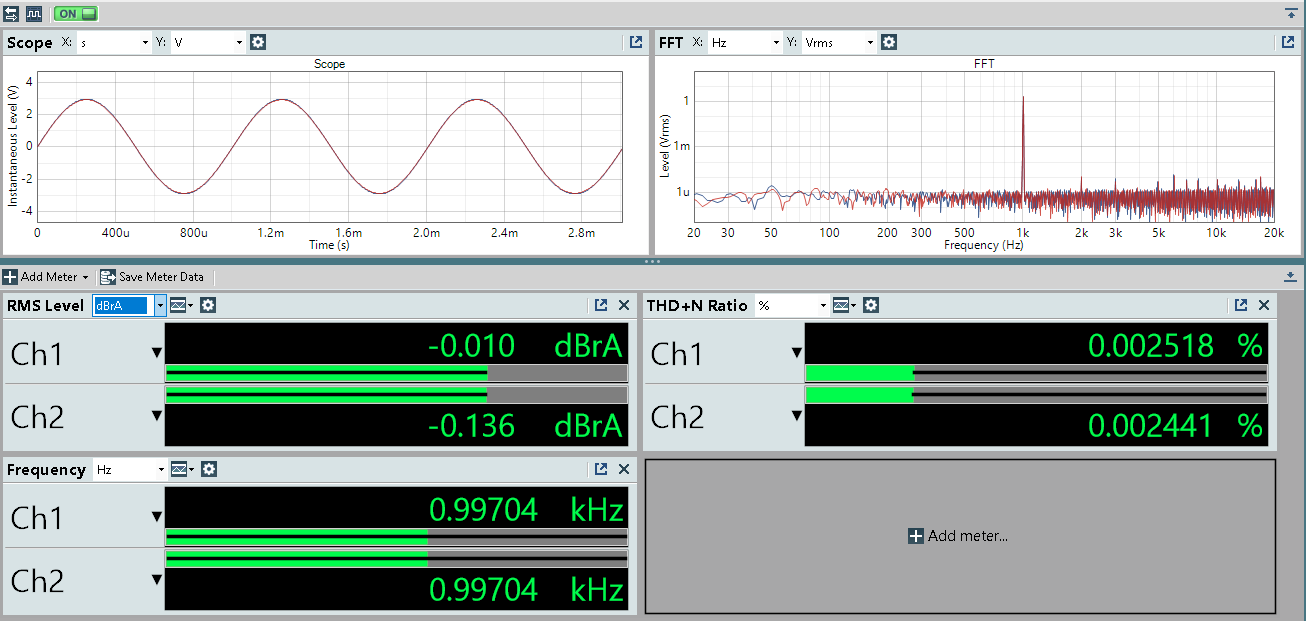Expand the RMS Level Ch1 channel arrow
Screen dimensions: 1306x621
pyautogui.click(x=156, y=352)
